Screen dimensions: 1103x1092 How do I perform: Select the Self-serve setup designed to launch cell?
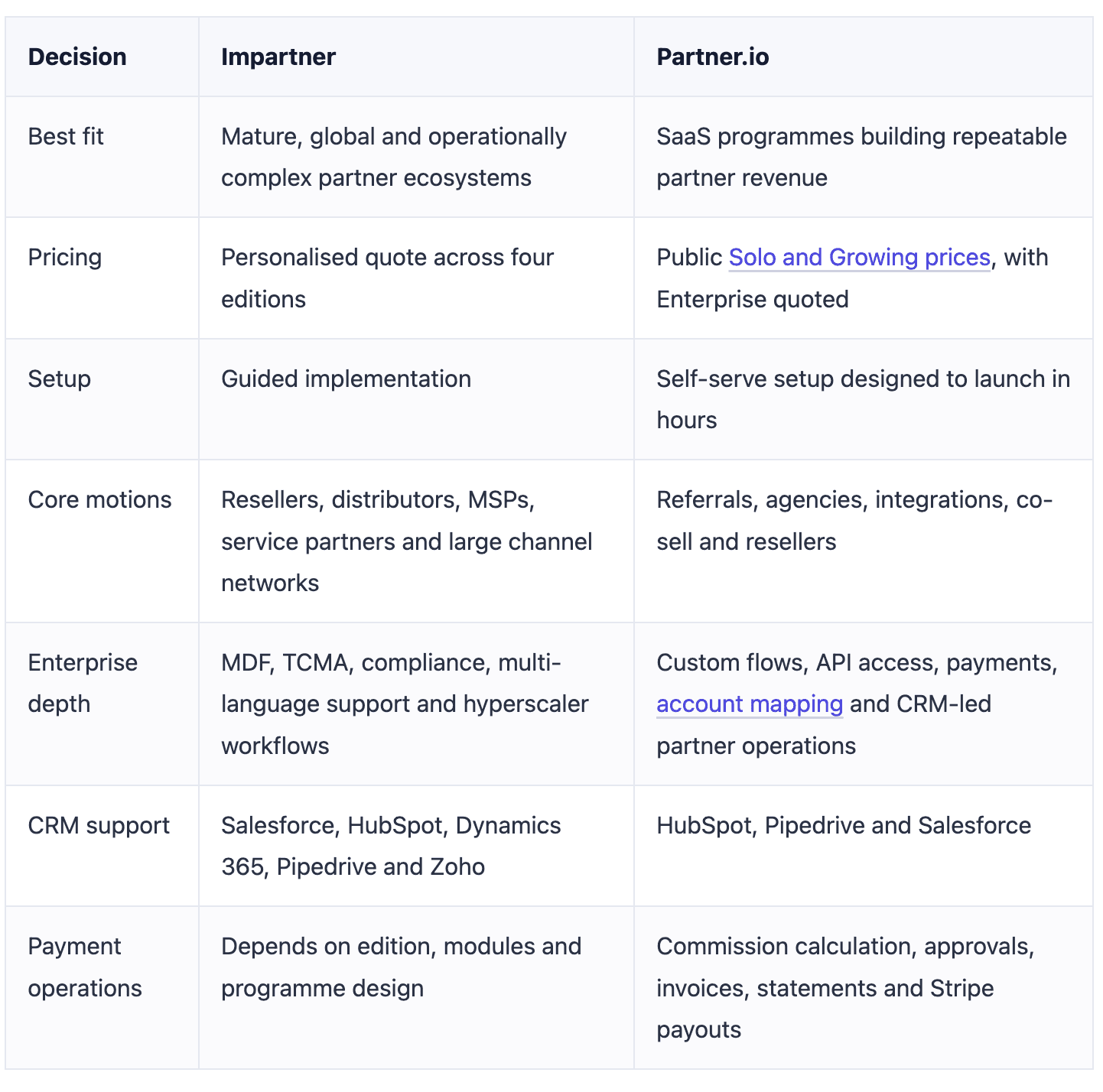pyautogui.click(x=863, y=399)
